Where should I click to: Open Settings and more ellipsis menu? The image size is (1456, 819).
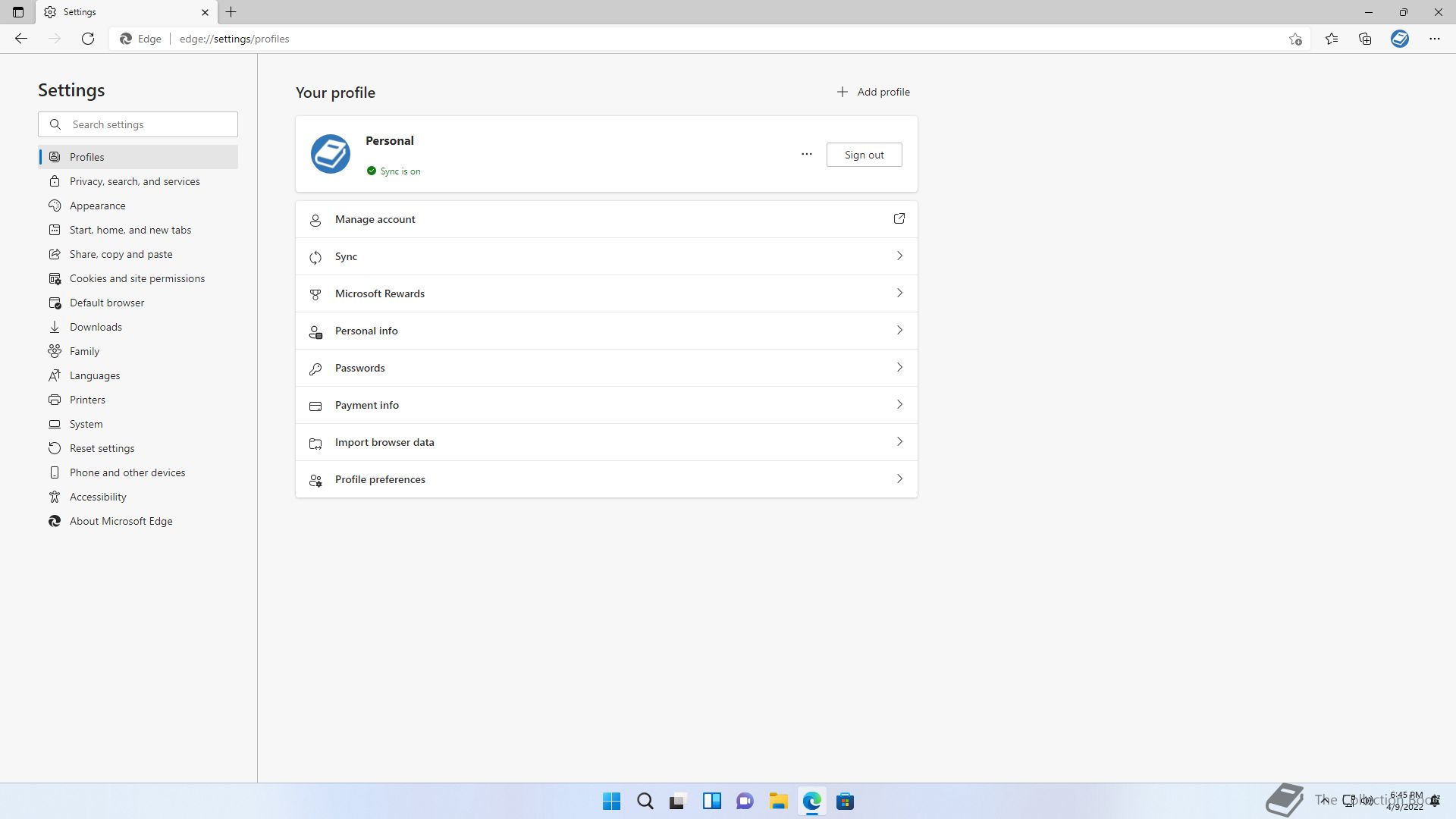click(1435, 39)
